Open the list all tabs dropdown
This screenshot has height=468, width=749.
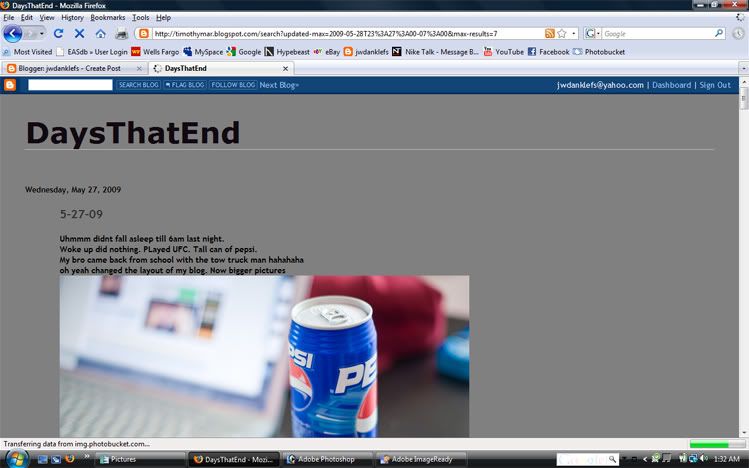[743, 68]
